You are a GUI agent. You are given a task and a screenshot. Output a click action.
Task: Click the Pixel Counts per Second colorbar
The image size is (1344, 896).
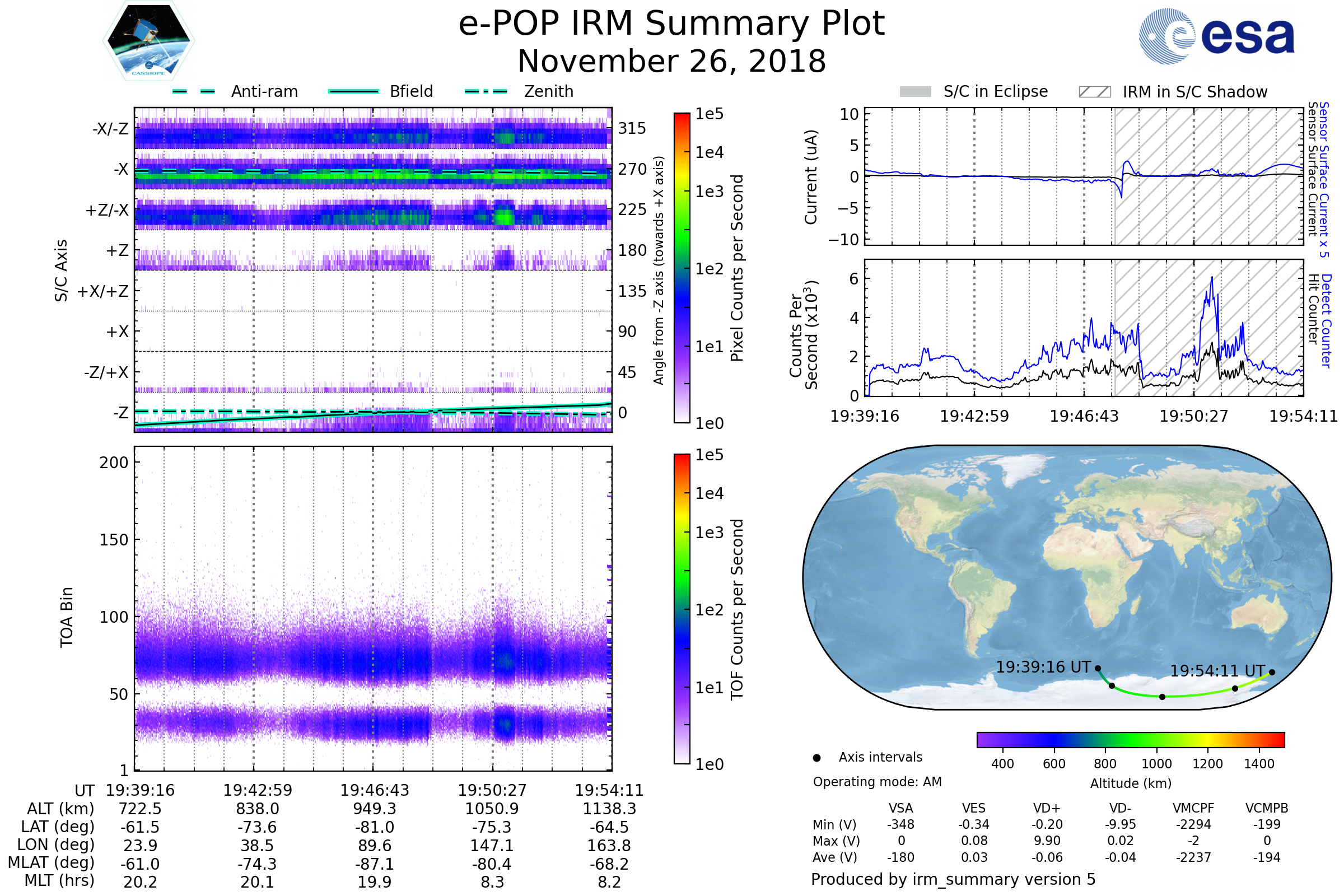tap(682, 268)
